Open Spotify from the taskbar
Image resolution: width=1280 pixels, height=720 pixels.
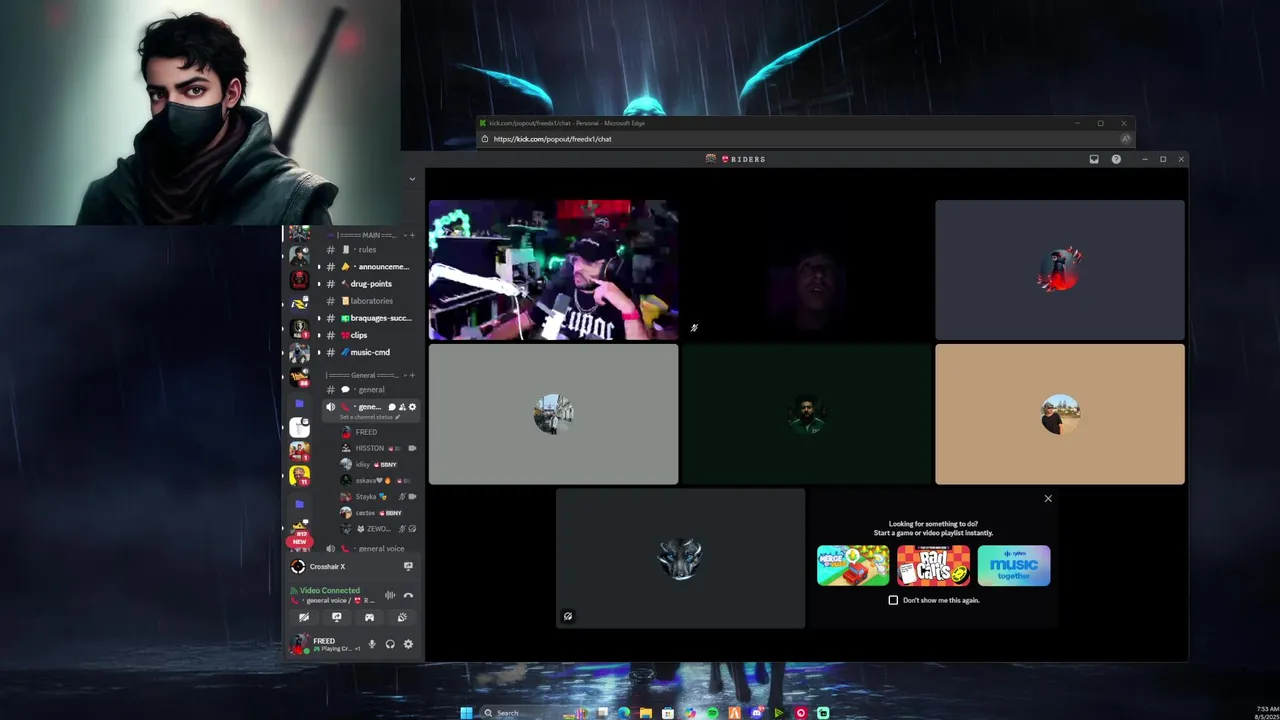pyautogui.click(x=712, y=713)
